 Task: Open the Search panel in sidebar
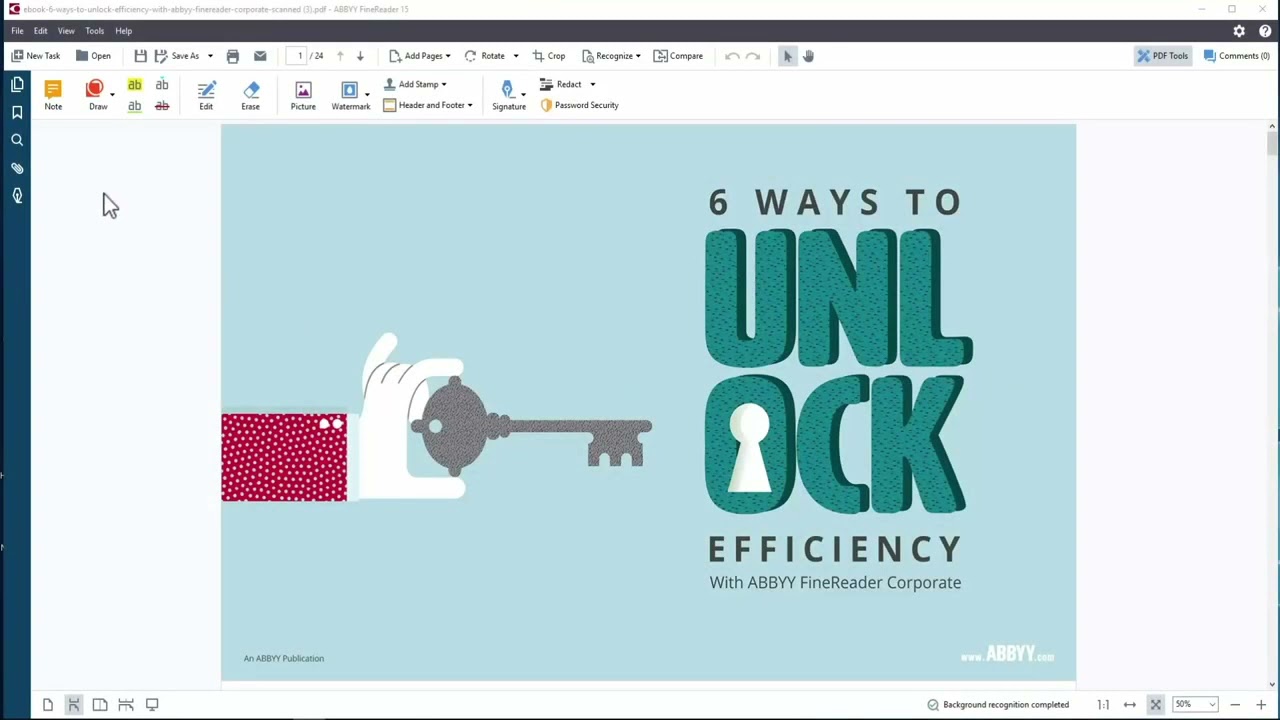click(x=17, y=141)
